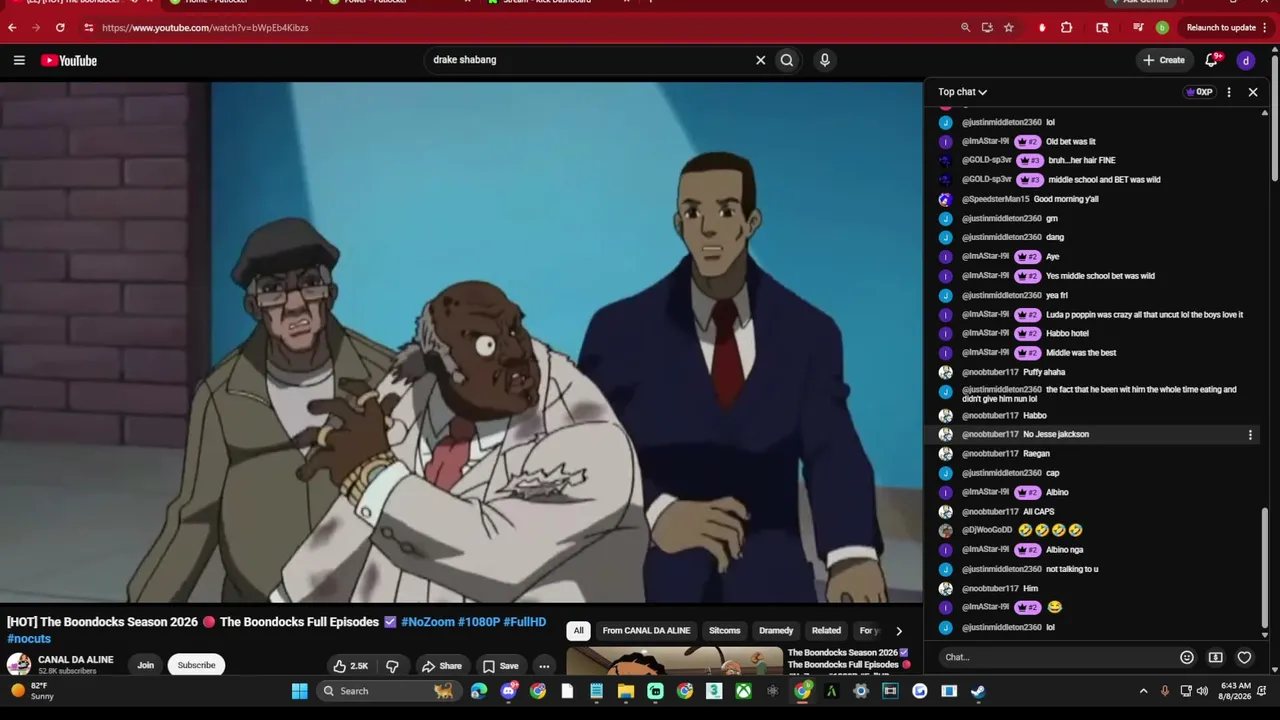The width and height of the screenshot is (1280, 720).
Task: Click the #NoZoom hashtag link
Action: 428,622
